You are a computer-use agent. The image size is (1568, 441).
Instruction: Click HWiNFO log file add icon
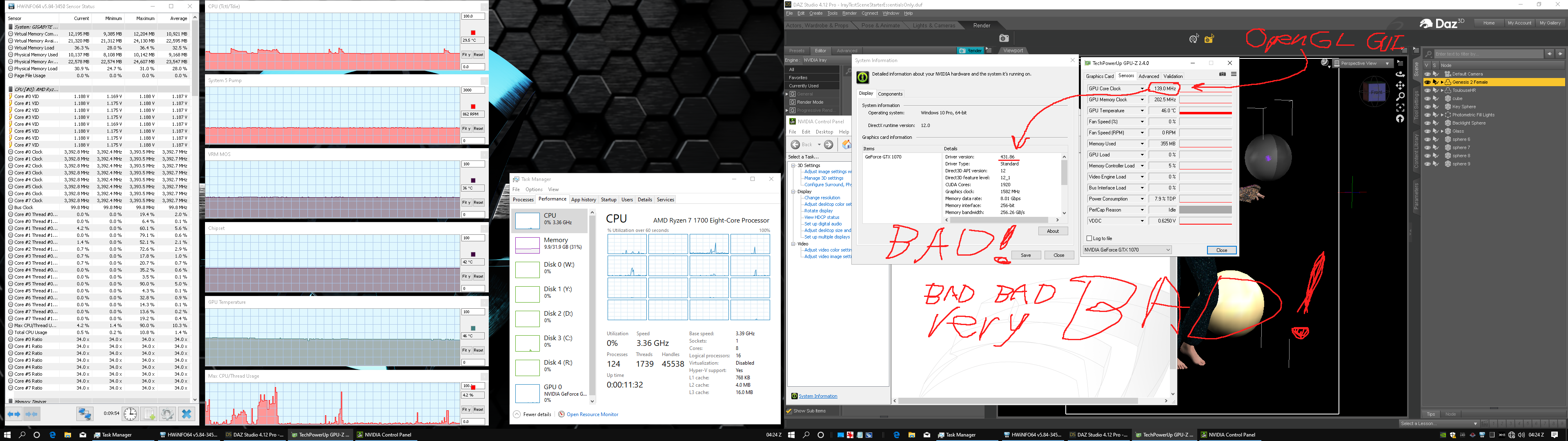point(149,414)
